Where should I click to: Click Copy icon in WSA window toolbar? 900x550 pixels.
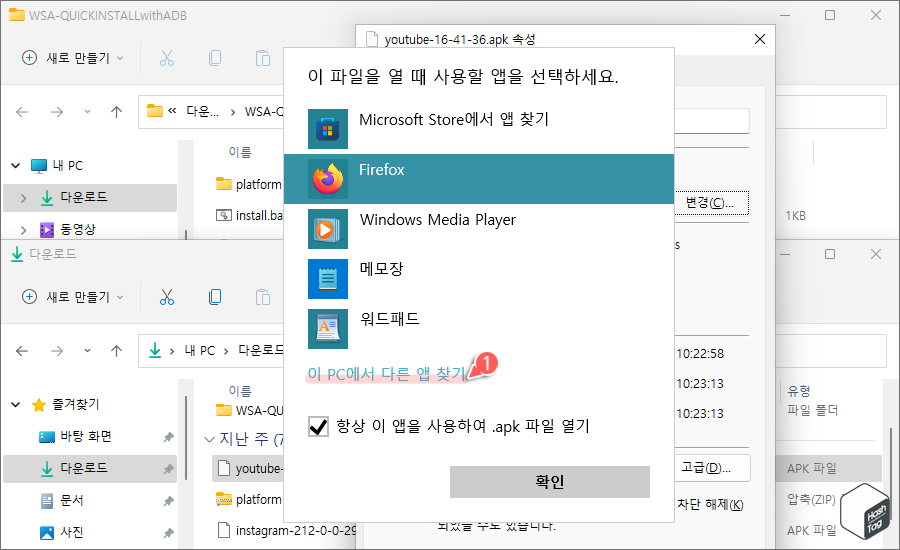[x=215, y=58]
